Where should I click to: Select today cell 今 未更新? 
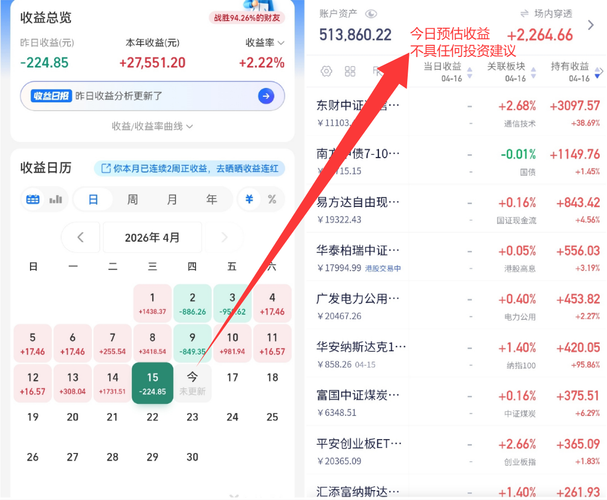click(192, 383)
